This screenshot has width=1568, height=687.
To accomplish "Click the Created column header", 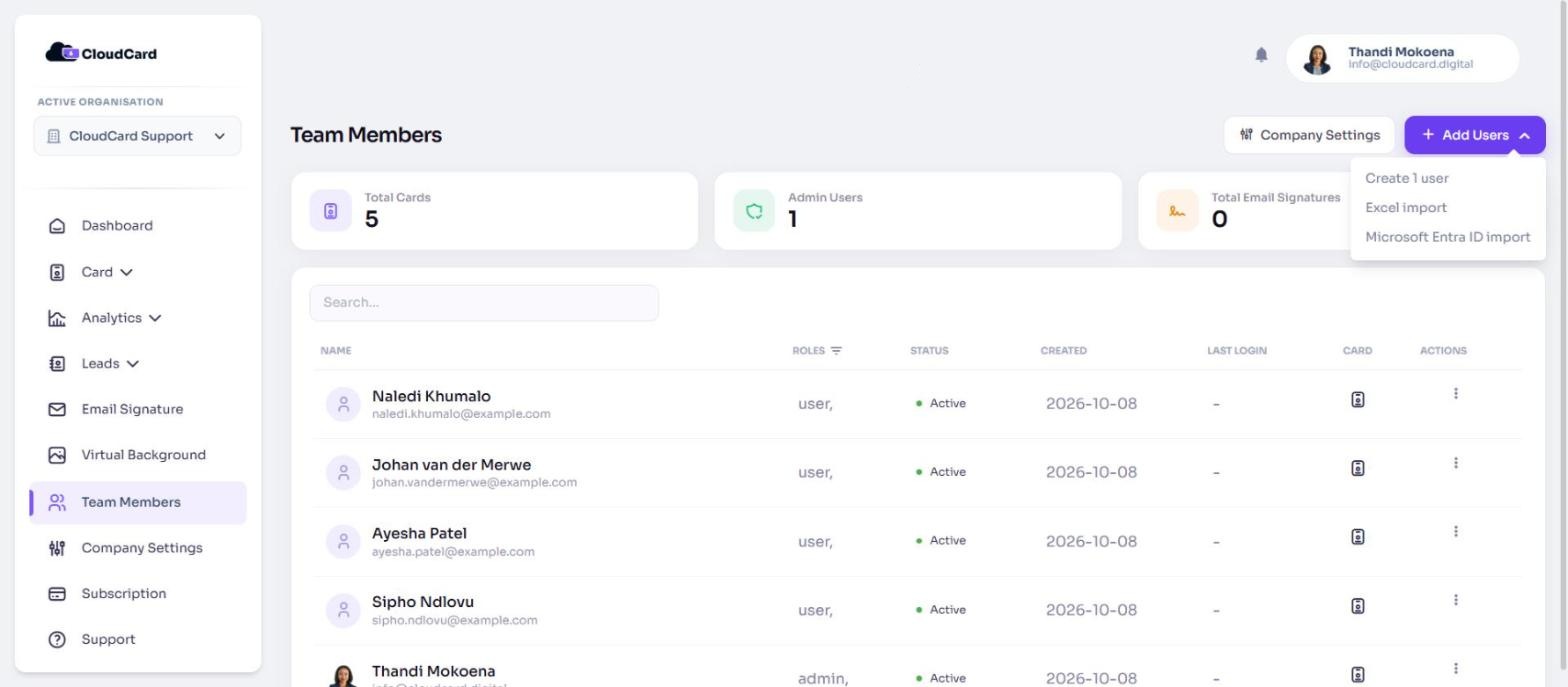I will click(x=1063, y=351).
